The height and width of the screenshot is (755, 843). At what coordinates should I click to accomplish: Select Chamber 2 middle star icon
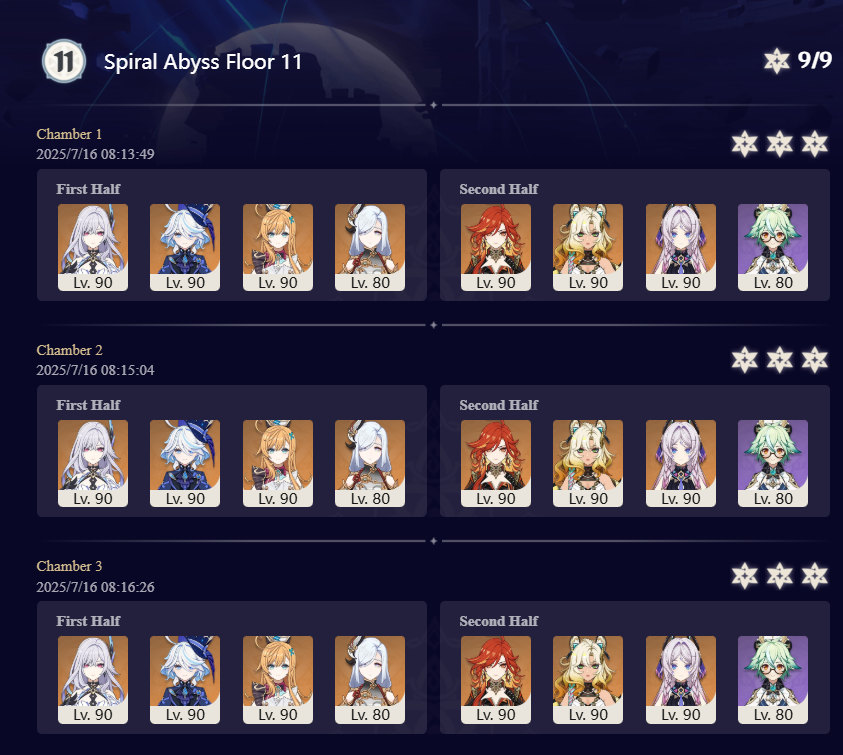(780, 360)
